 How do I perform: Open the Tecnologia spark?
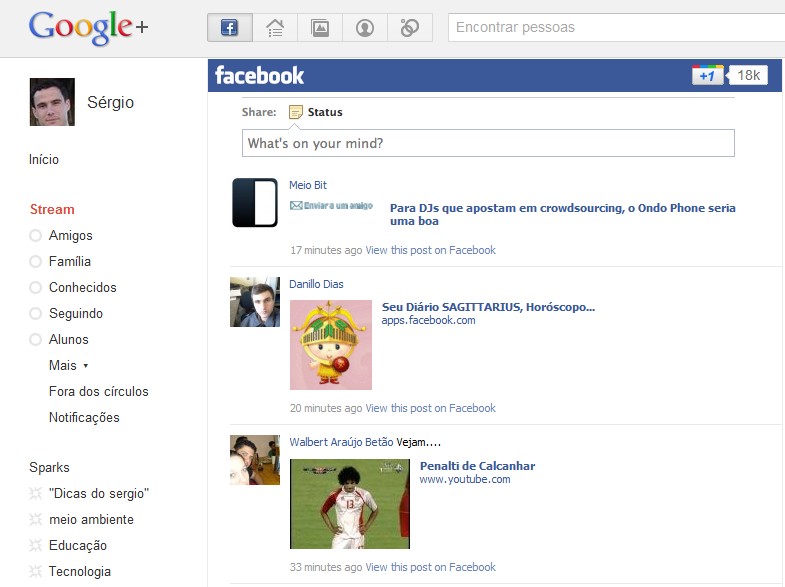[x=79, y=572]
